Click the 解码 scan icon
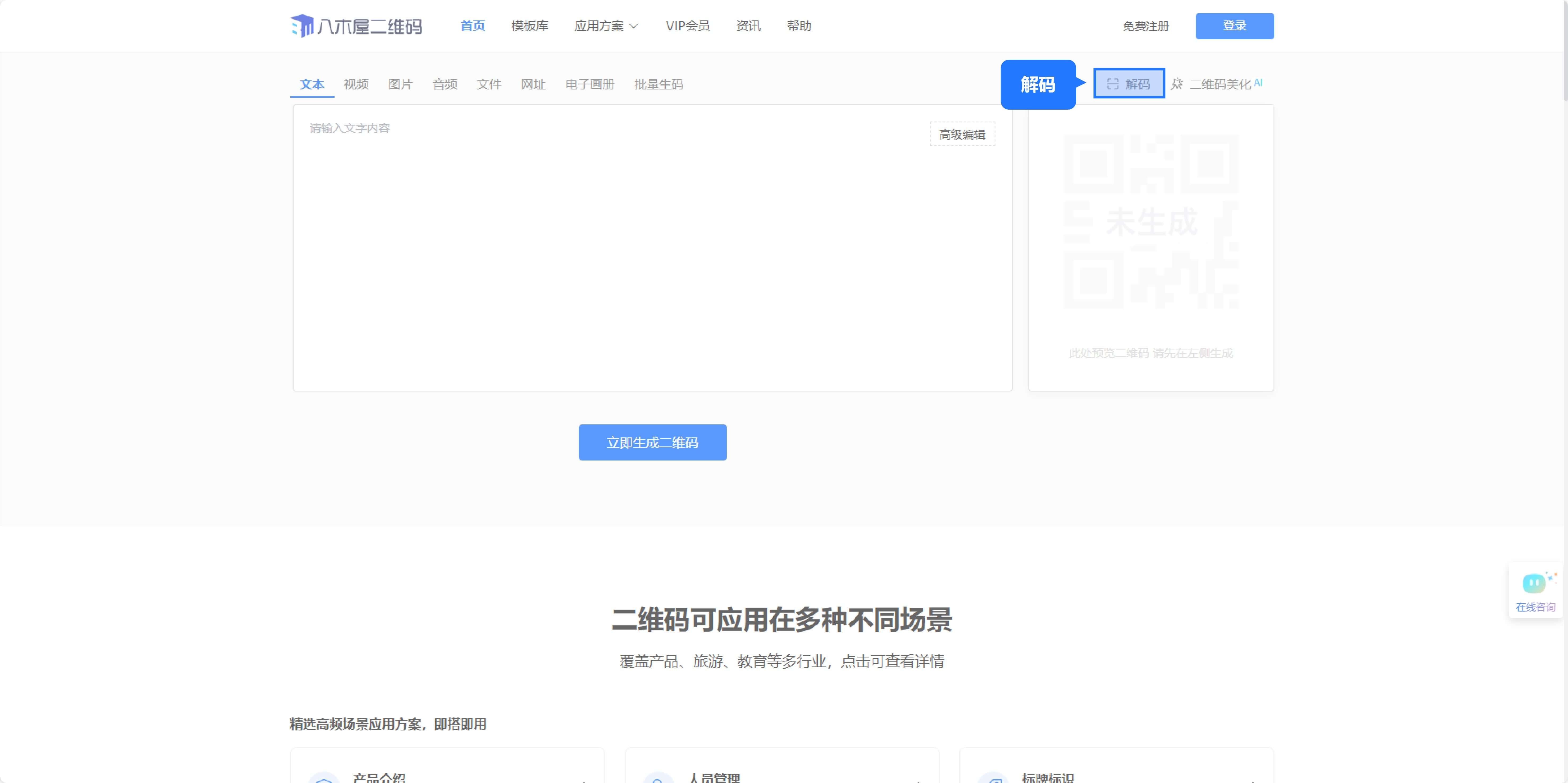The image size is (1568, 783). [1112, 84]
